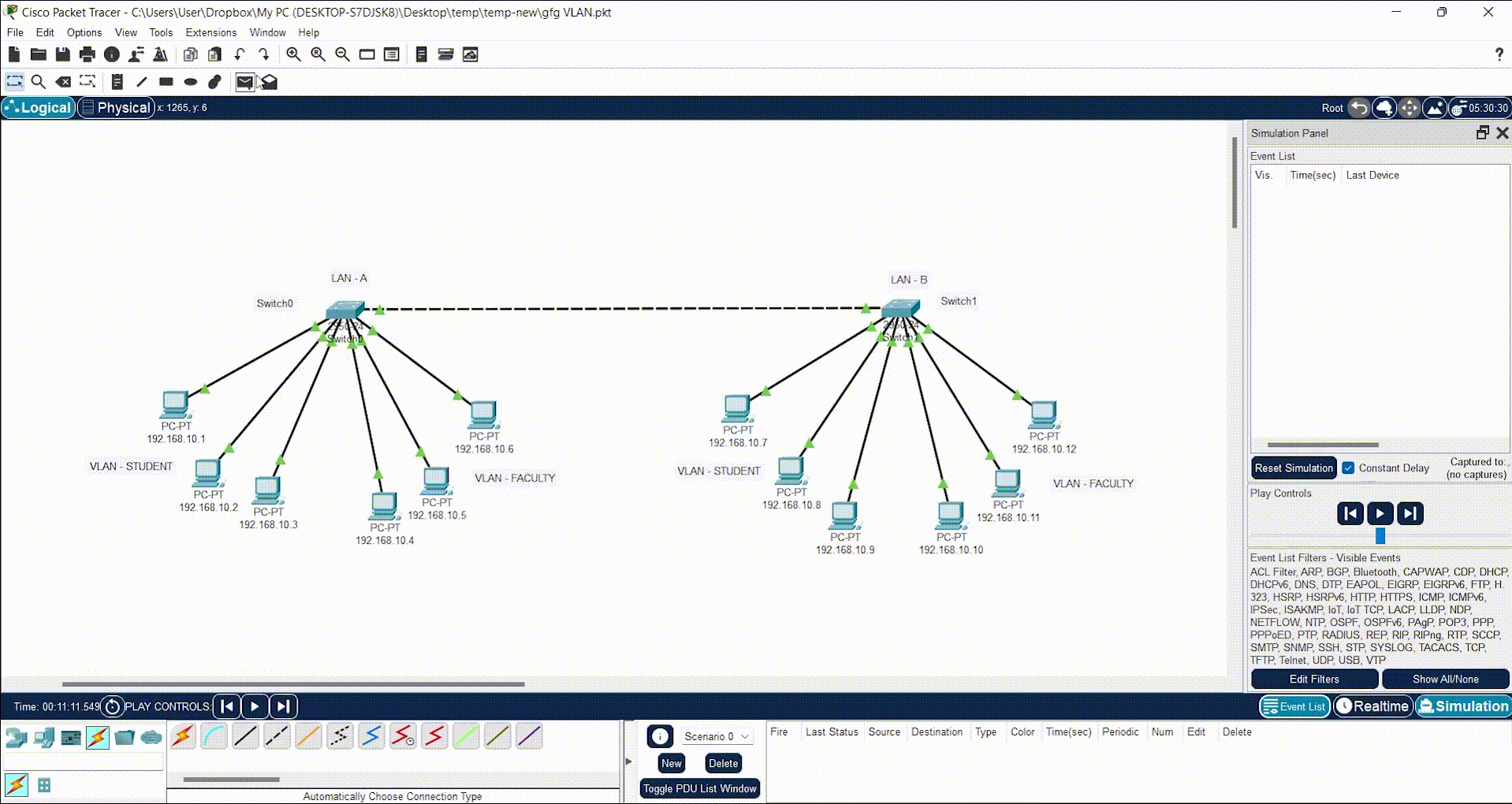Select Switch0 in LAN - A
Screen dimensions: 1512x804
tap(346, 310)
